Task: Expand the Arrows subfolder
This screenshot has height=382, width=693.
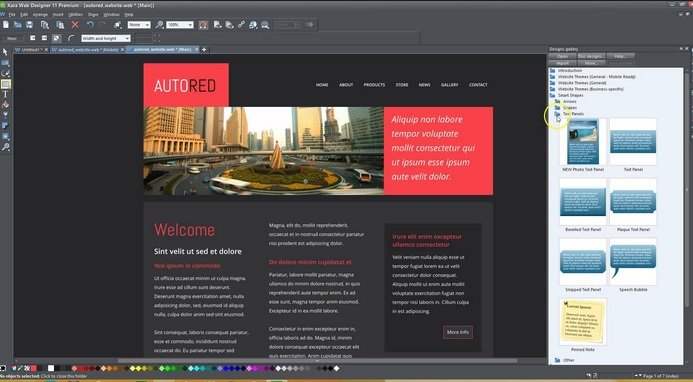Action: (x=557, y=101)
